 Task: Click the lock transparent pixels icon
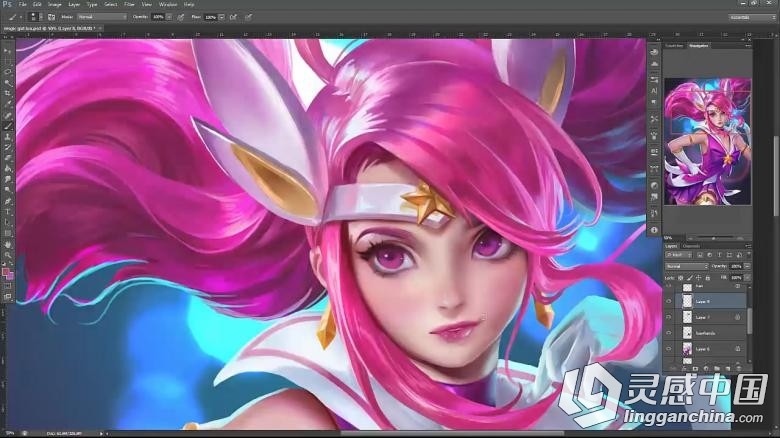681,278
